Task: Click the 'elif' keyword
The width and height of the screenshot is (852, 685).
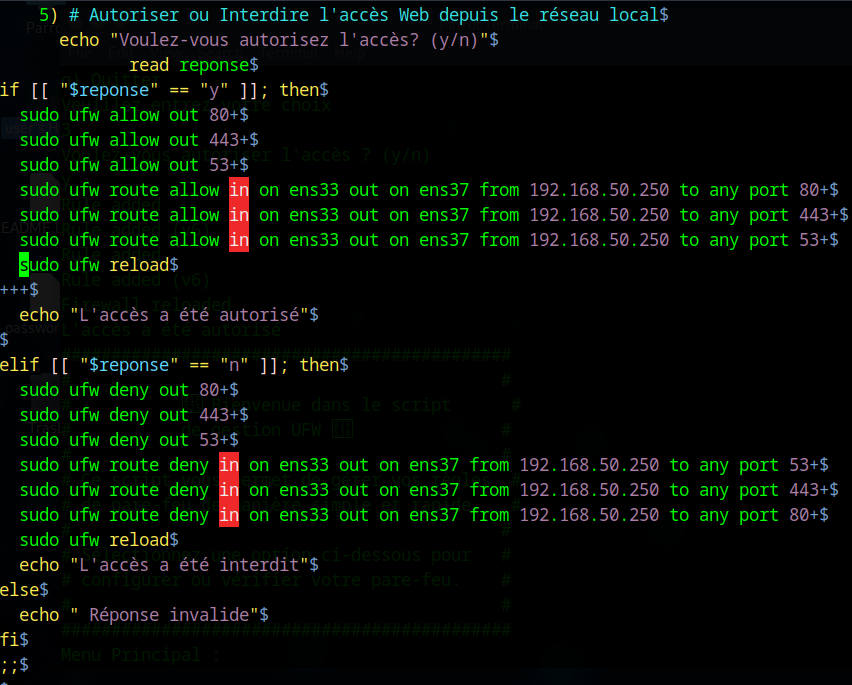Action: 19,365
